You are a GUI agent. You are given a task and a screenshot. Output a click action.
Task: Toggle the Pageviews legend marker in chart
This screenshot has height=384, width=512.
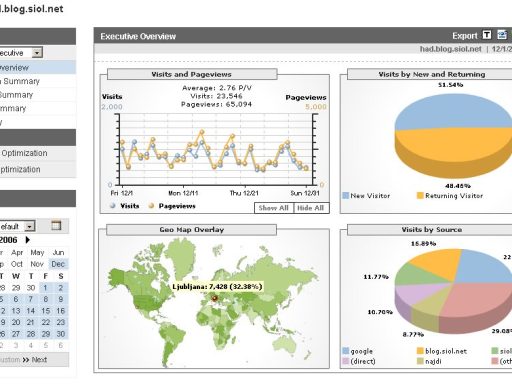coord(151,206)
